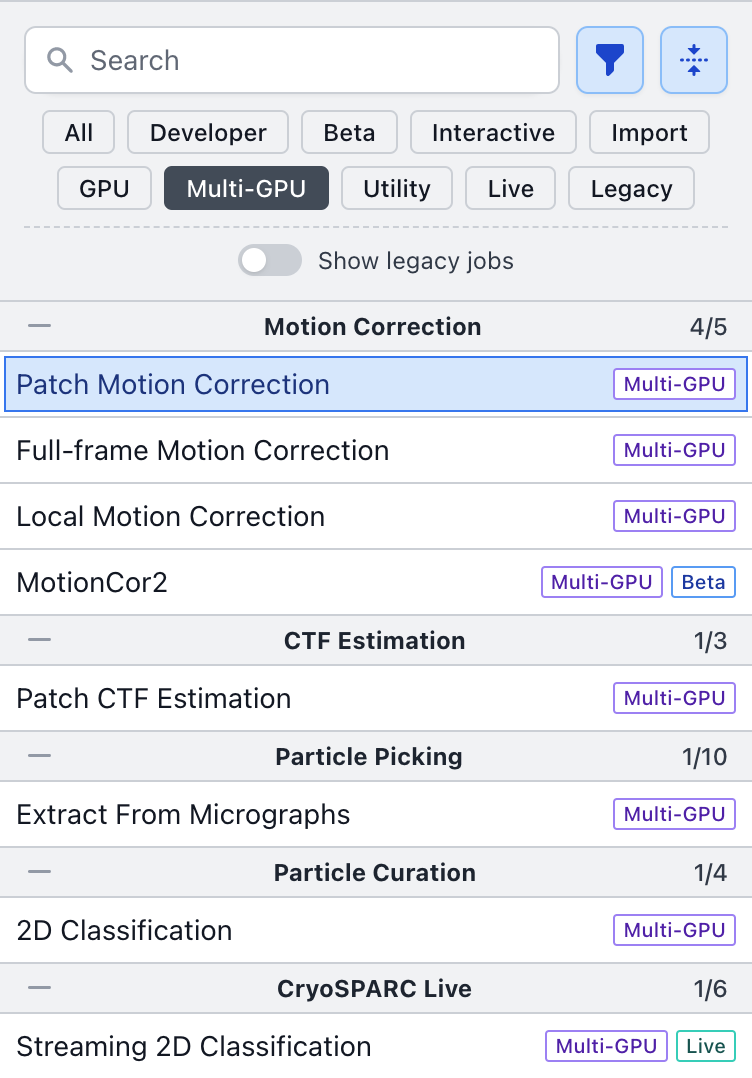
Task: Toggle the Show legacy jobs switch
Action: [x=270, y=261]
